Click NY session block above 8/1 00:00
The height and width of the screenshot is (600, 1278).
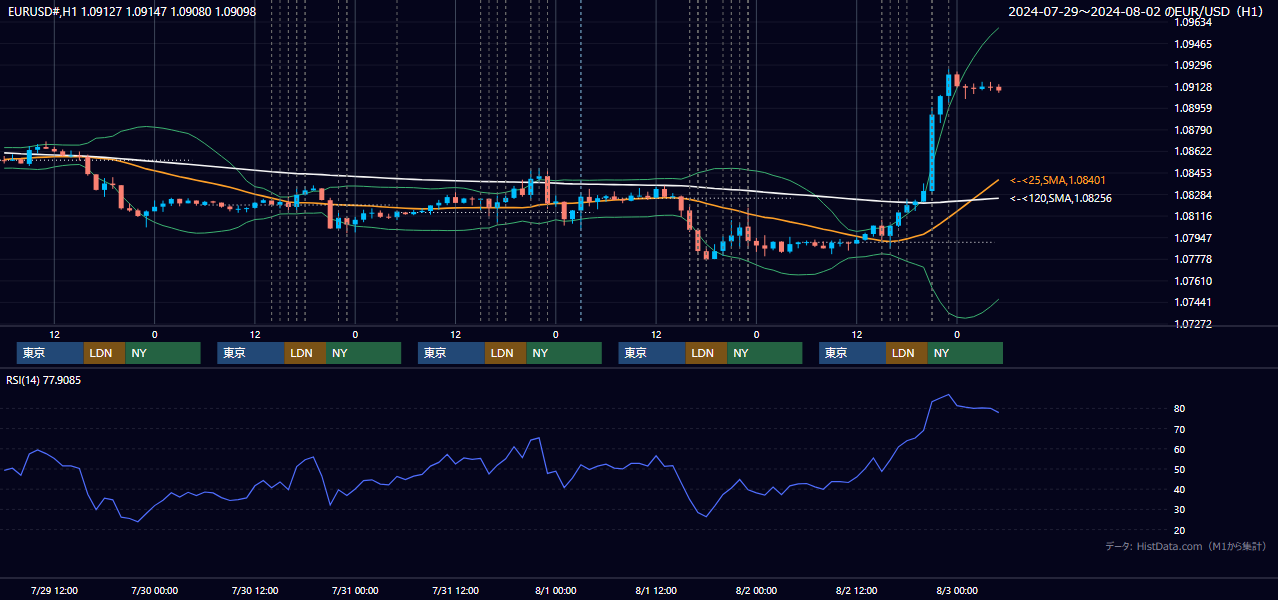point(564,353)
